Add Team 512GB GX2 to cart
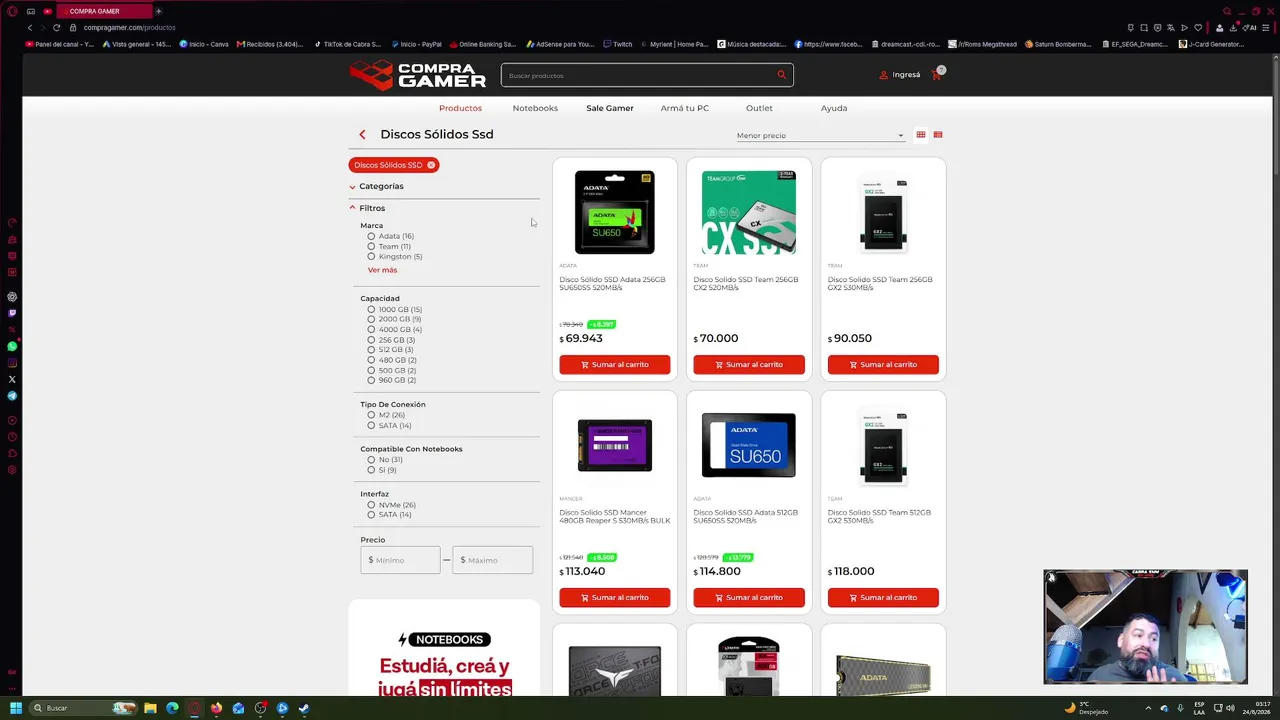 pyautogui.click(x=883, y=598)
